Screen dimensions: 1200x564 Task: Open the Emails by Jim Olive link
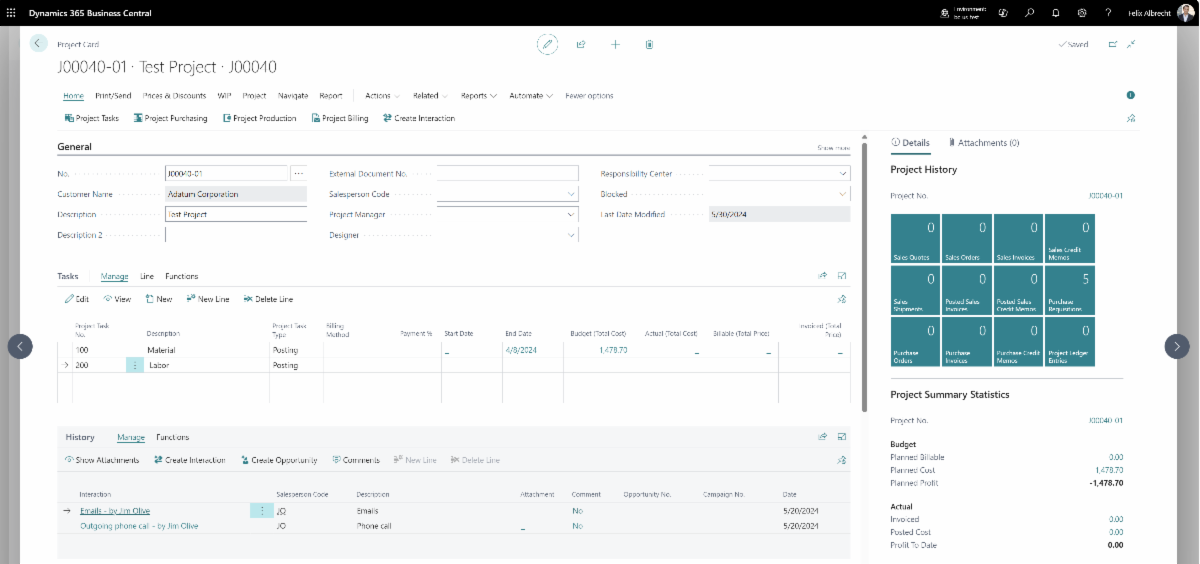[x=115, y=511]
